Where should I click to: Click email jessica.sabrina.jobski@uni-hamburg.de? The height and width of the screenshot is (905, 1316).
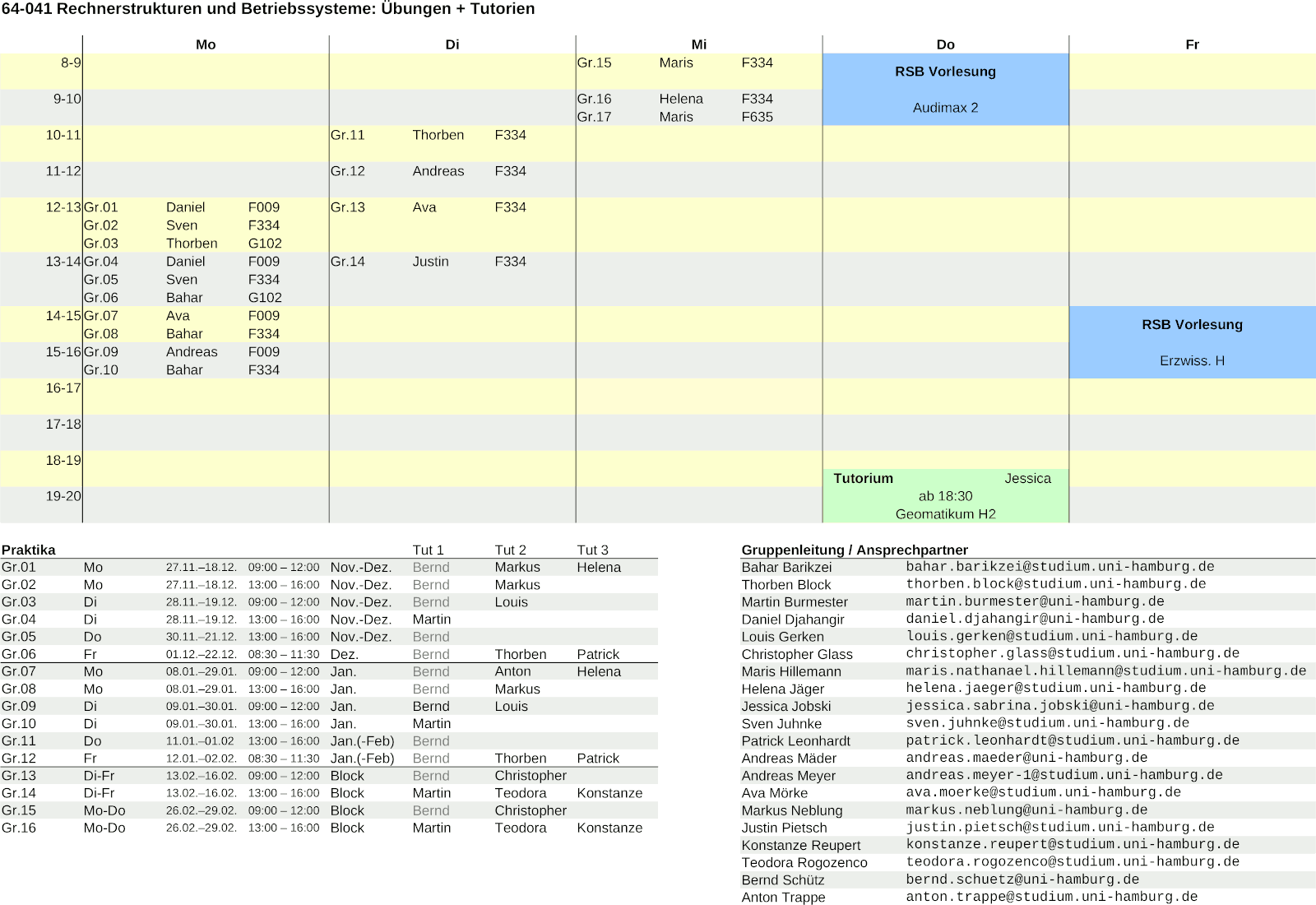click(x=1060, y=706)
